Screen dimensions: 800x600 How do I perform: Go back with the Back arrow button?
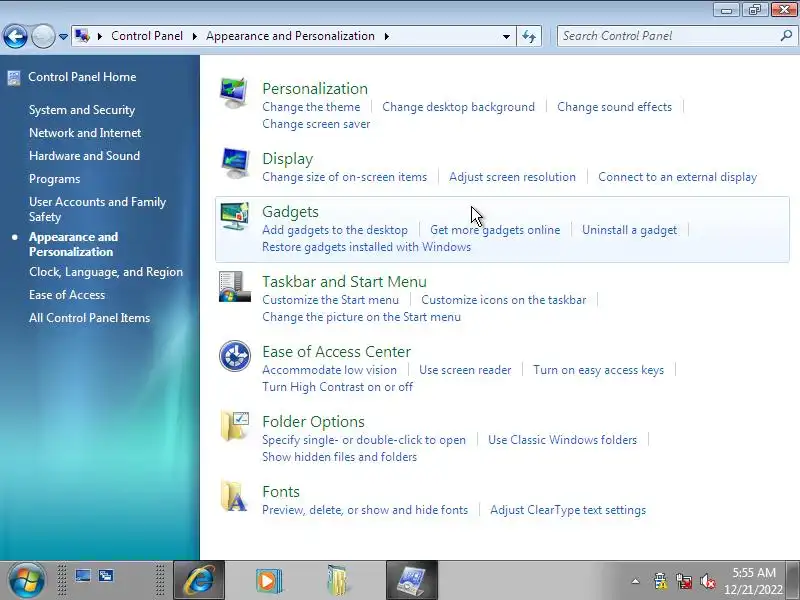coord(15,36)
